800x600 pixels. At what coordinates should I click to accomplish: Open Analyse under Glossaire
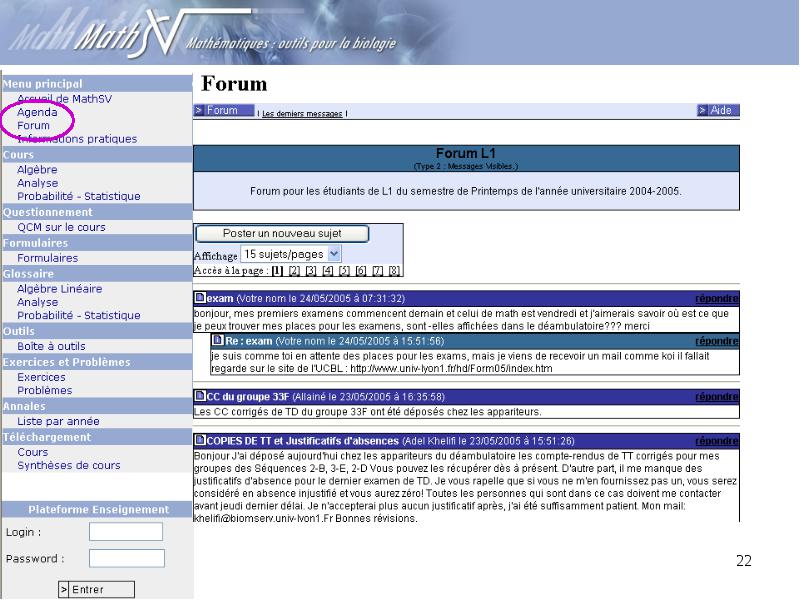(37, 302)
